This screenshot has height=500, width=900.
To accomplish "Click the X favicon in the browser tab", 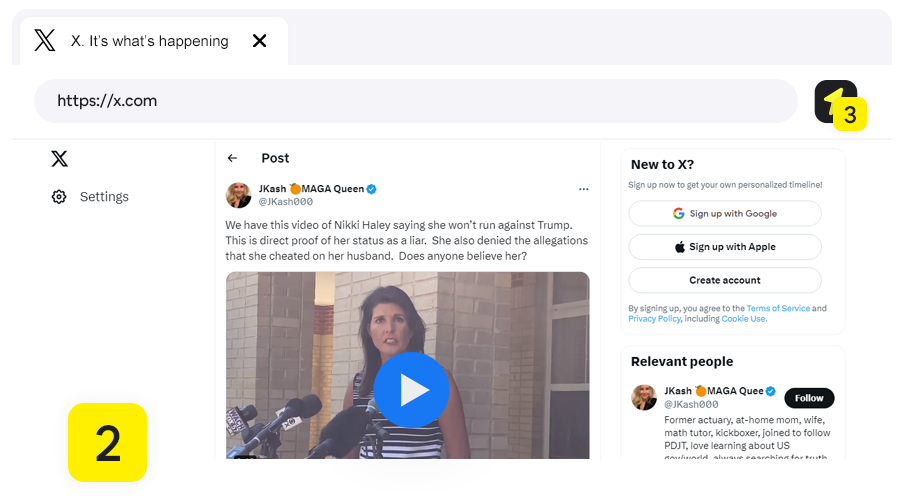I will pyautogui.click(x=45, y=41).
